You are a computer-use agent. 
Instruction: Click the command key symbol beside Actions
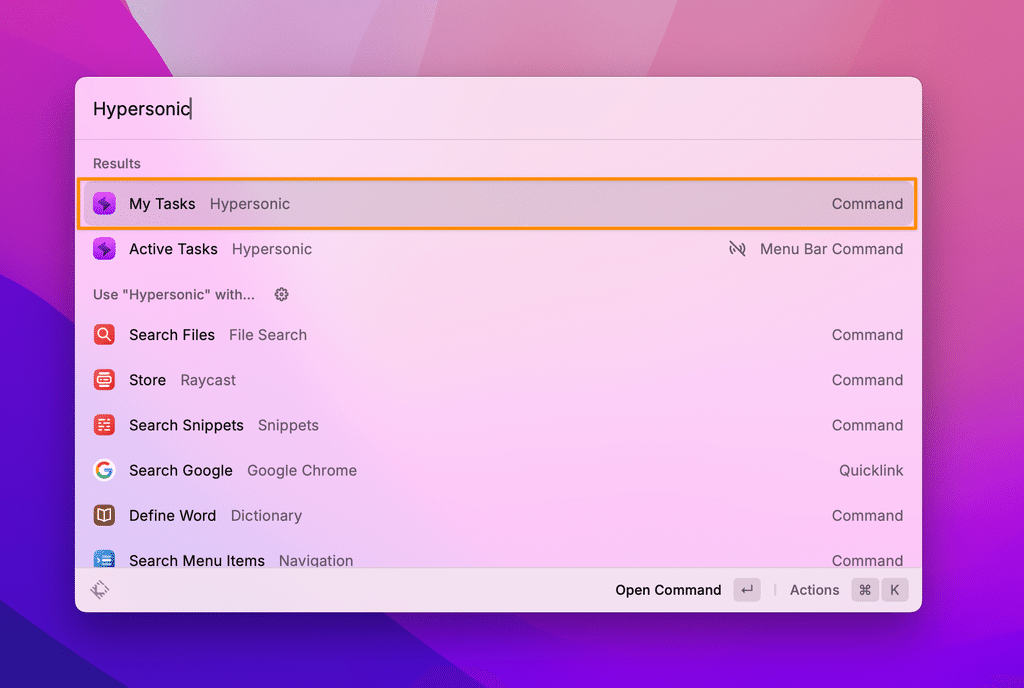click(865, 590)
